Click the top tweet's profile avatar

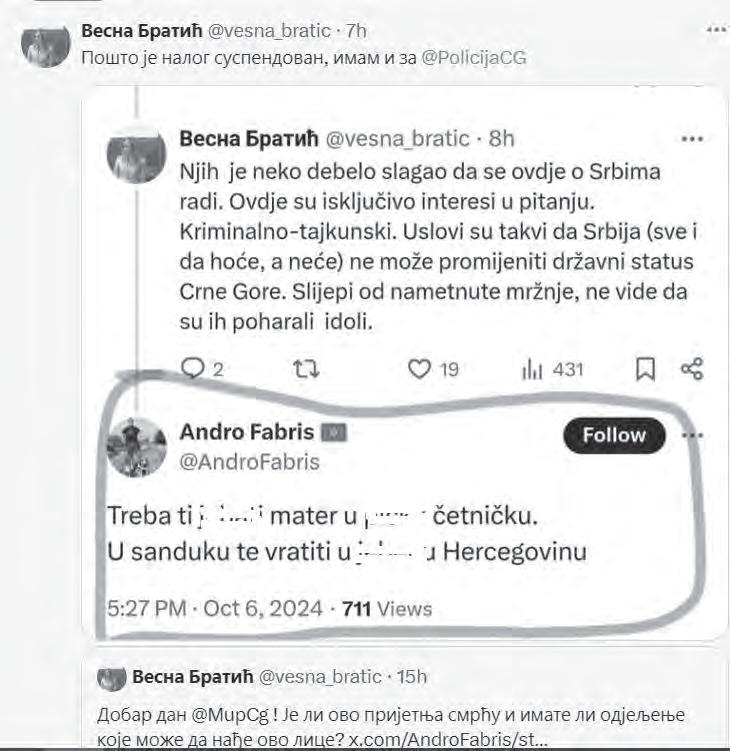tap(46, 46)
